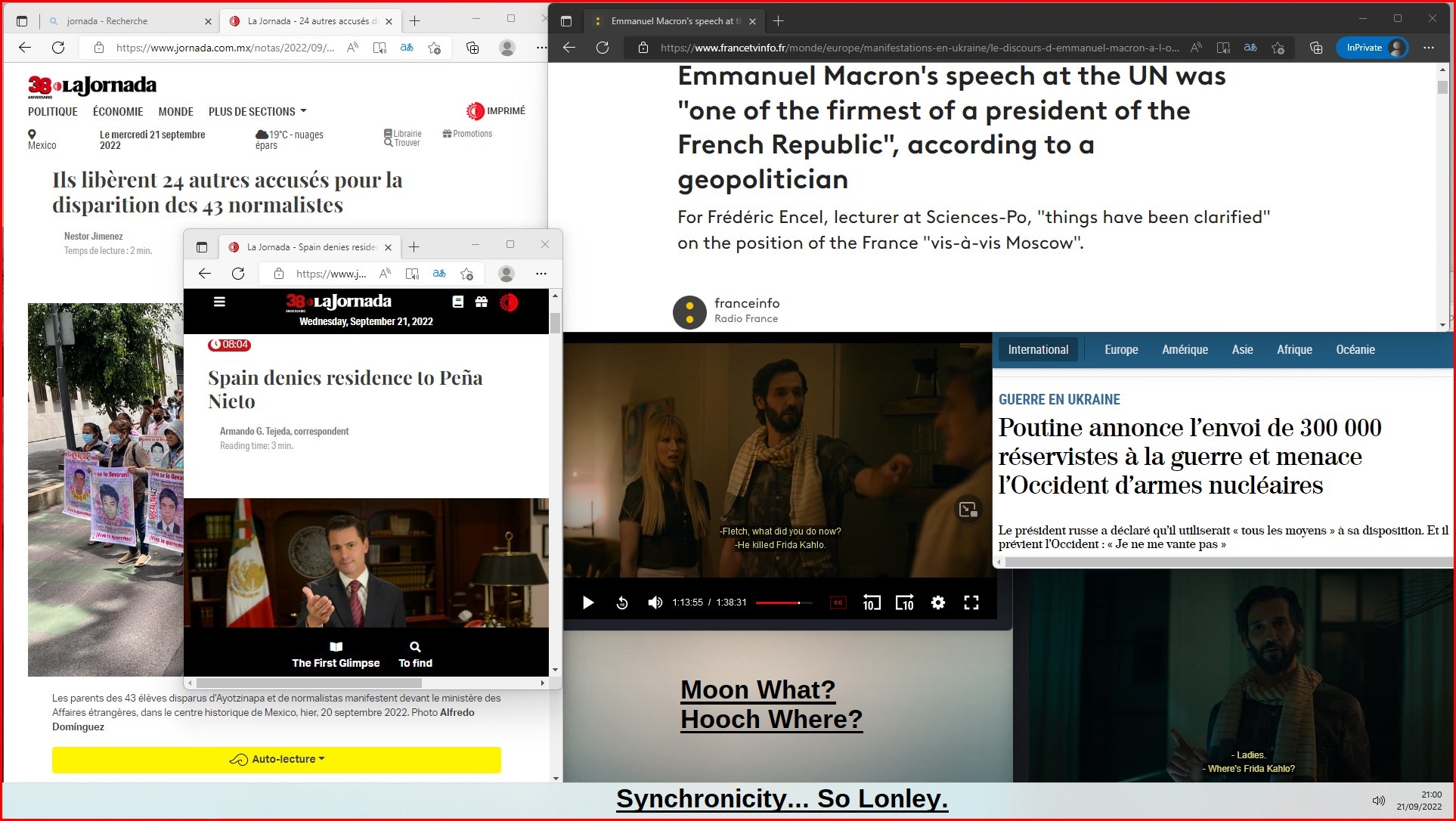
Task: Close the 'La Jornada - 24 autres accusés' tab
Action: tap(389, 21)
